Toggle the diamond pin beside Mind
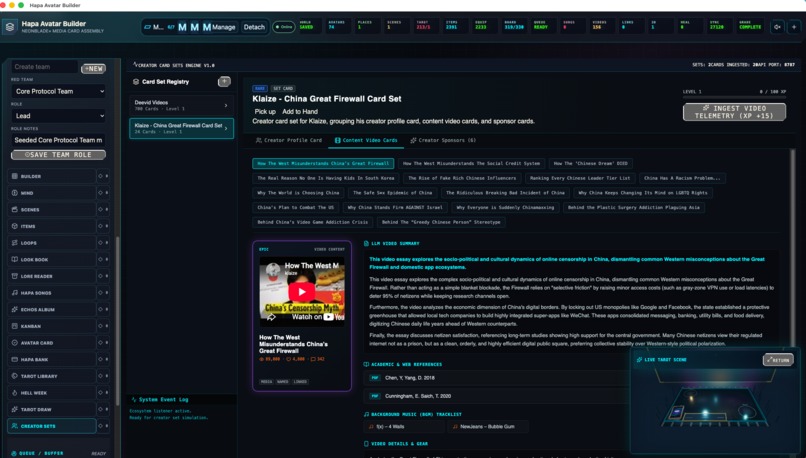Screen dimensions: 806x458 [100, 193]
